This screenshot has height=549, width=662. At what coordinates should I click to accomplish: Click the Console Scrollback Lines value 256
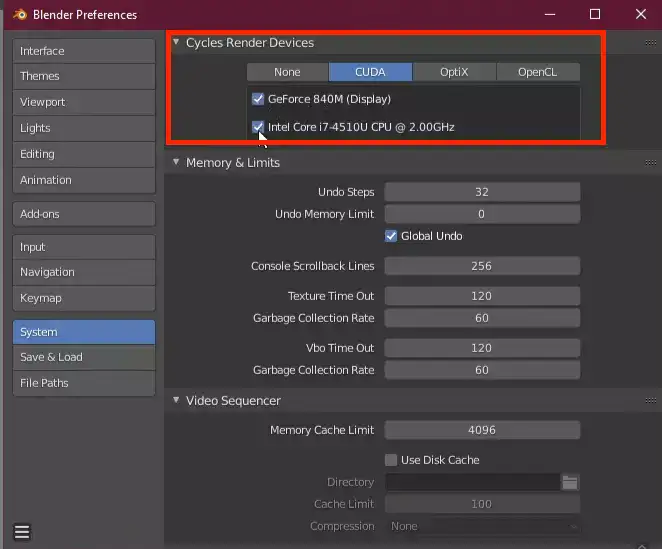point(482,266)
